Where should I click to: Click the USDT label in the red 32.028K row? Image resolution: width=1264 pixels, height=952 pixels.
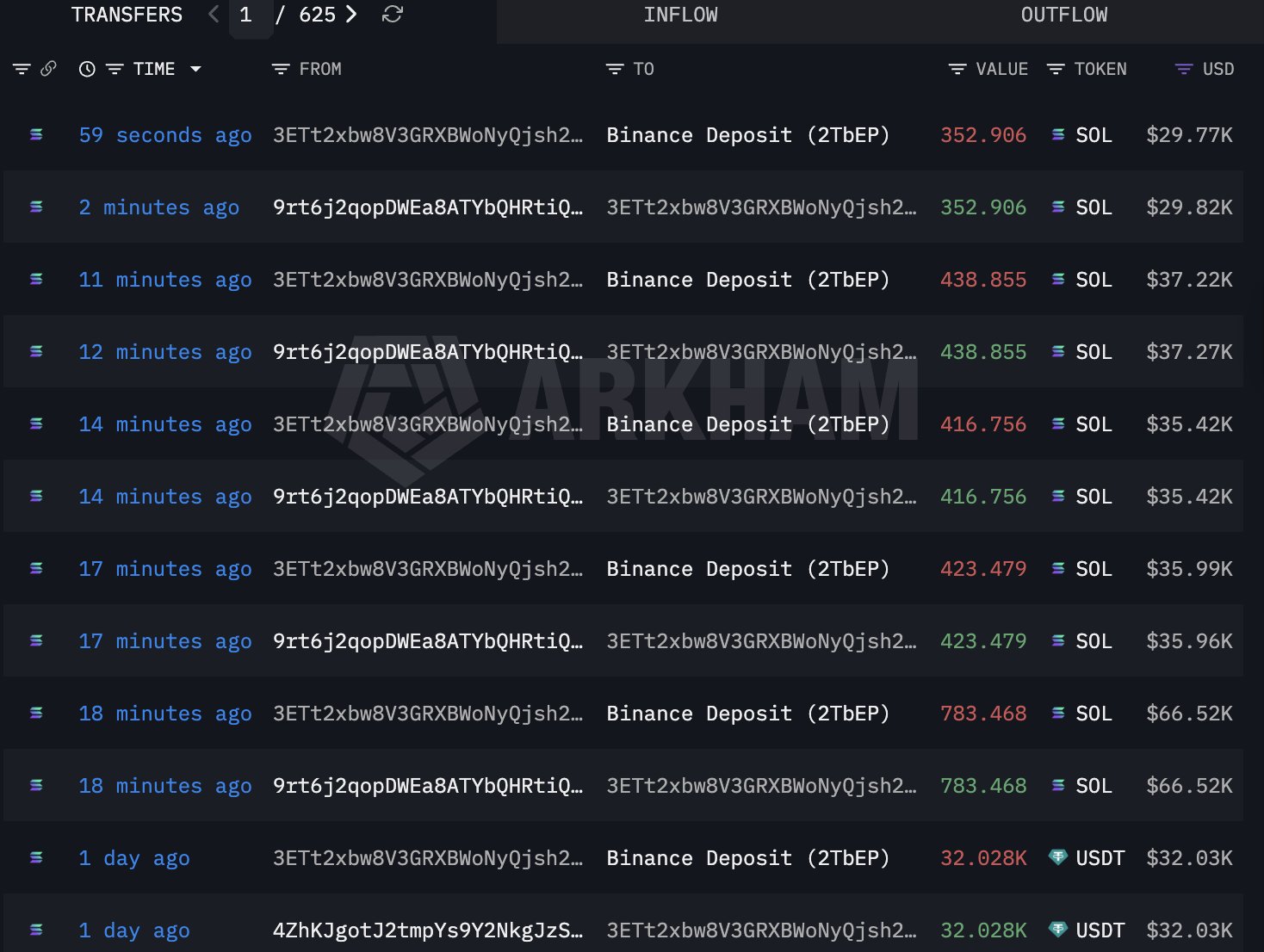point(1100,858)
